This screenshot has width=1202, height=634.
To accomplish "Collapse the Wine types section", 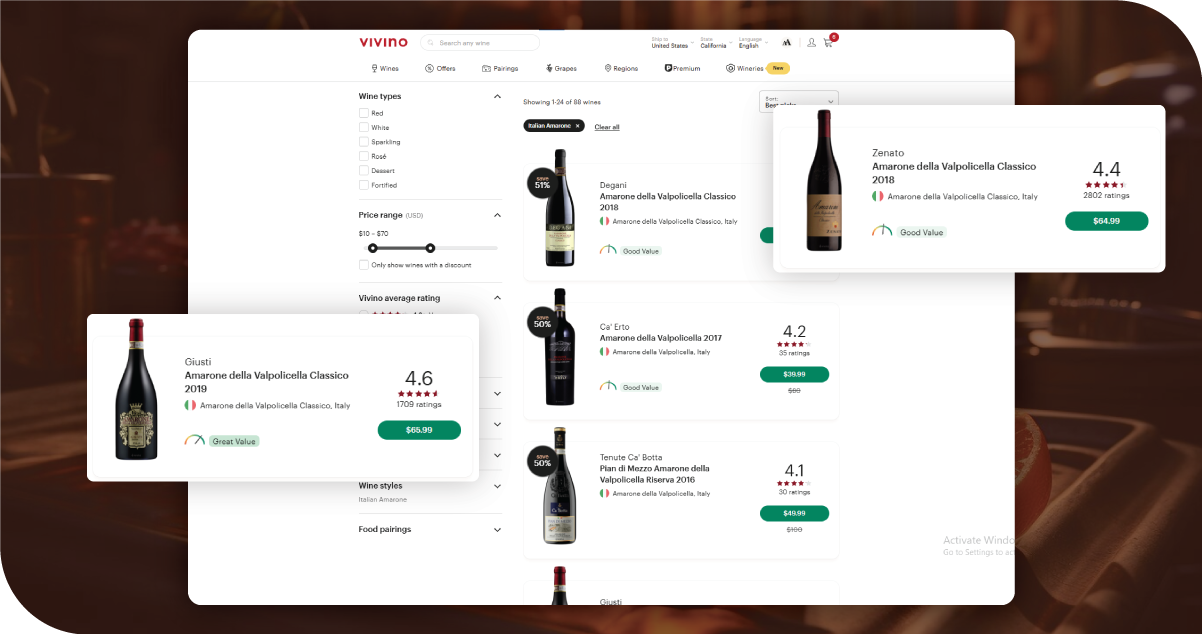I will pyautogui.click(x=497, y=97).
